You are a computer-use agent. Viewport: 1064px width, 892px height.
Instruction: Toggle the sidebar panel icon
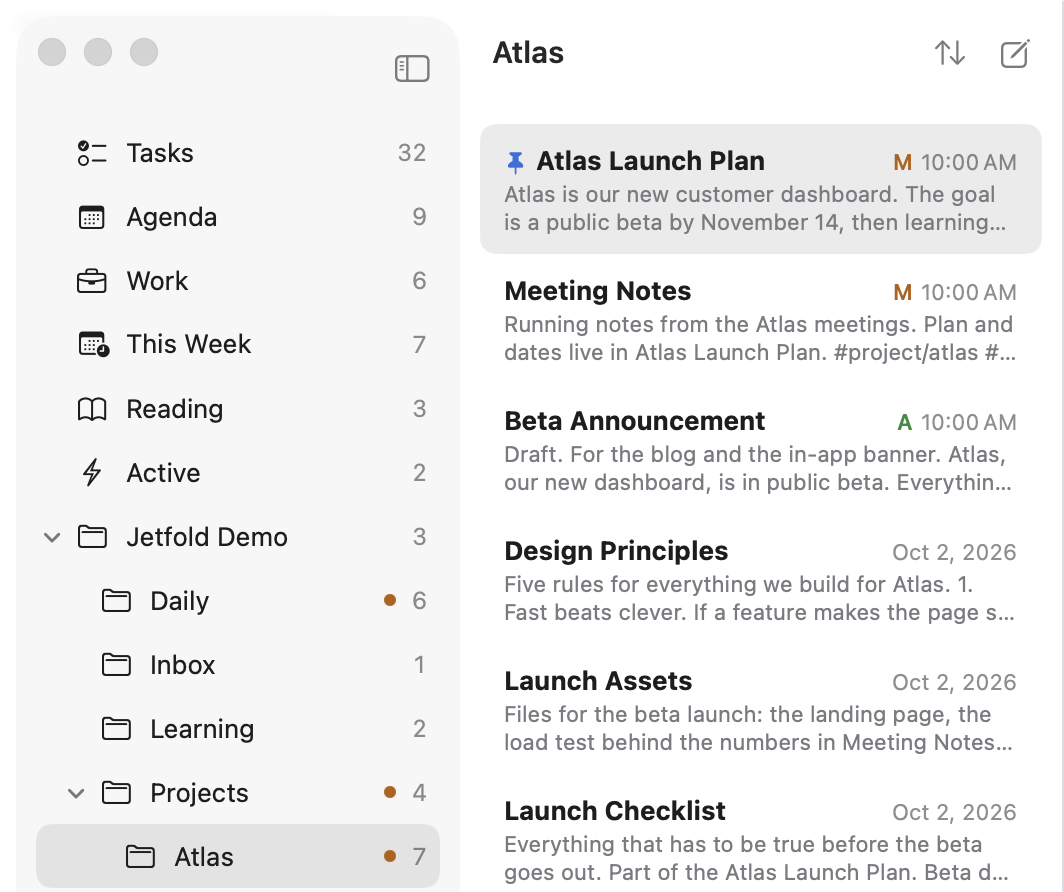[x=412, y=69]
